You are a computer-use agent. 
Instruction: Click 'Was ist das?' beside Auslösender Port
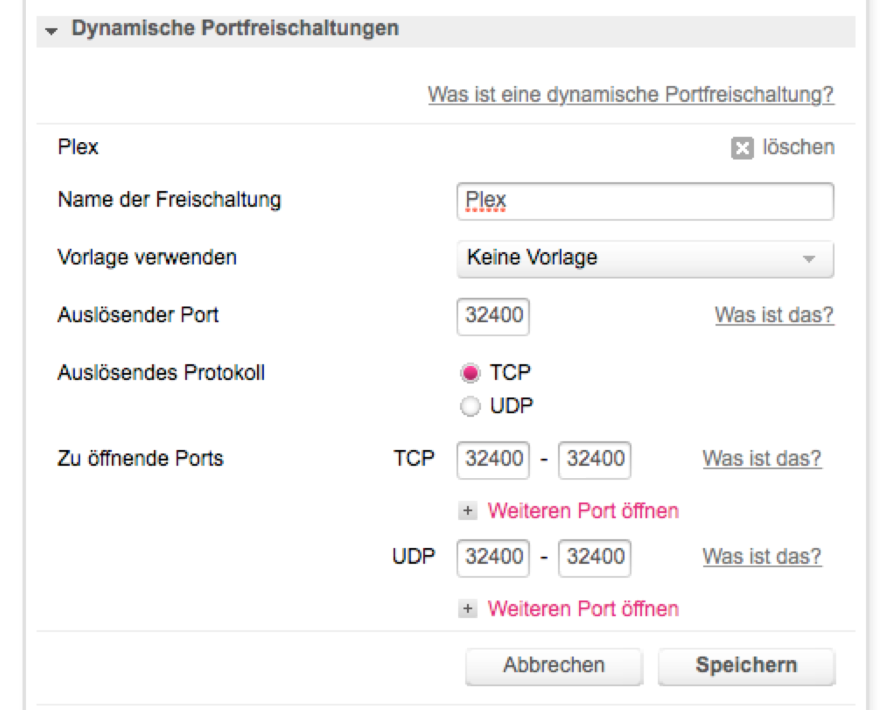point(774,315)
